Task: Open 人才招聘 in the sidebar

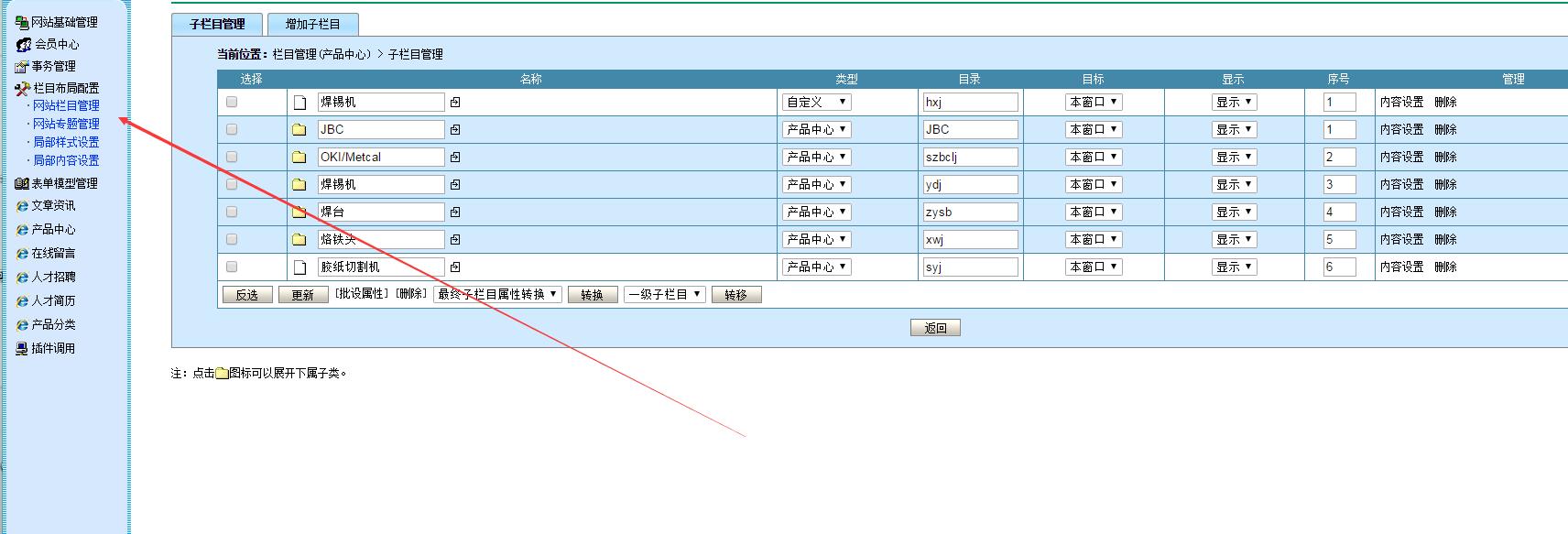Action: coord(54,277)
